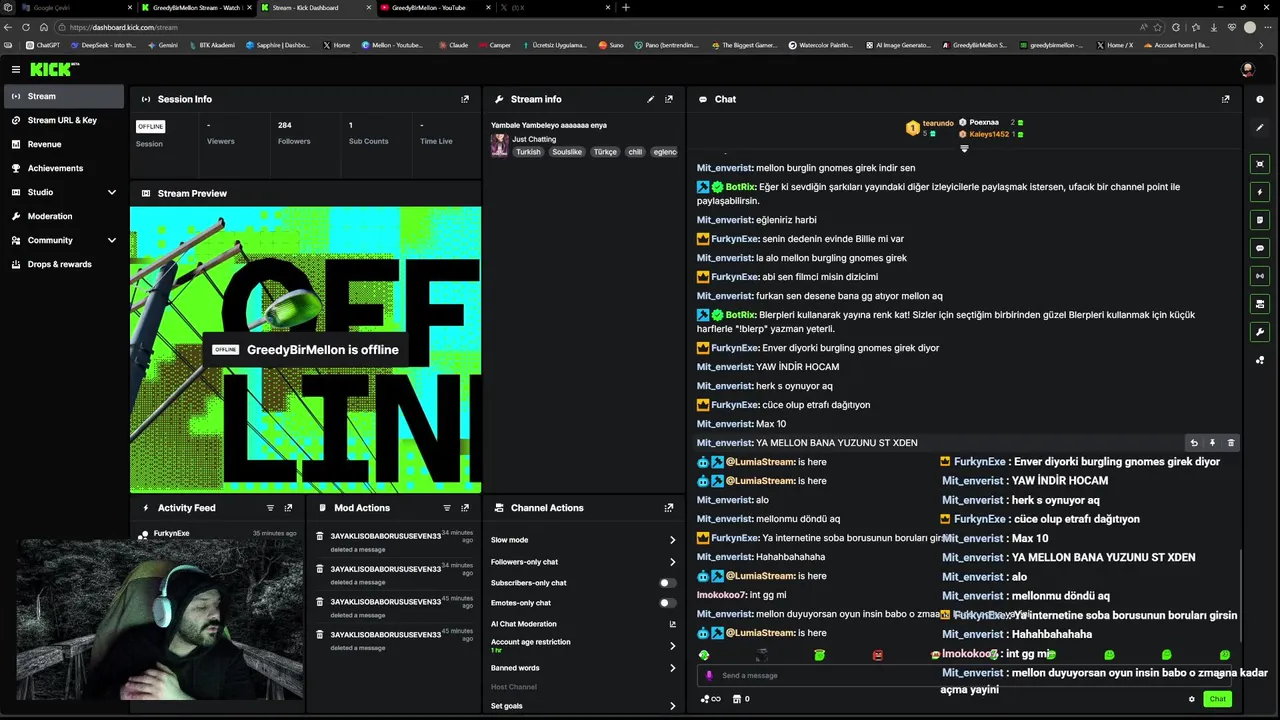The height and width of the screenshot is (720, 1280).
Task: Open Moderation in the sidebar
Action: point(65,216)
